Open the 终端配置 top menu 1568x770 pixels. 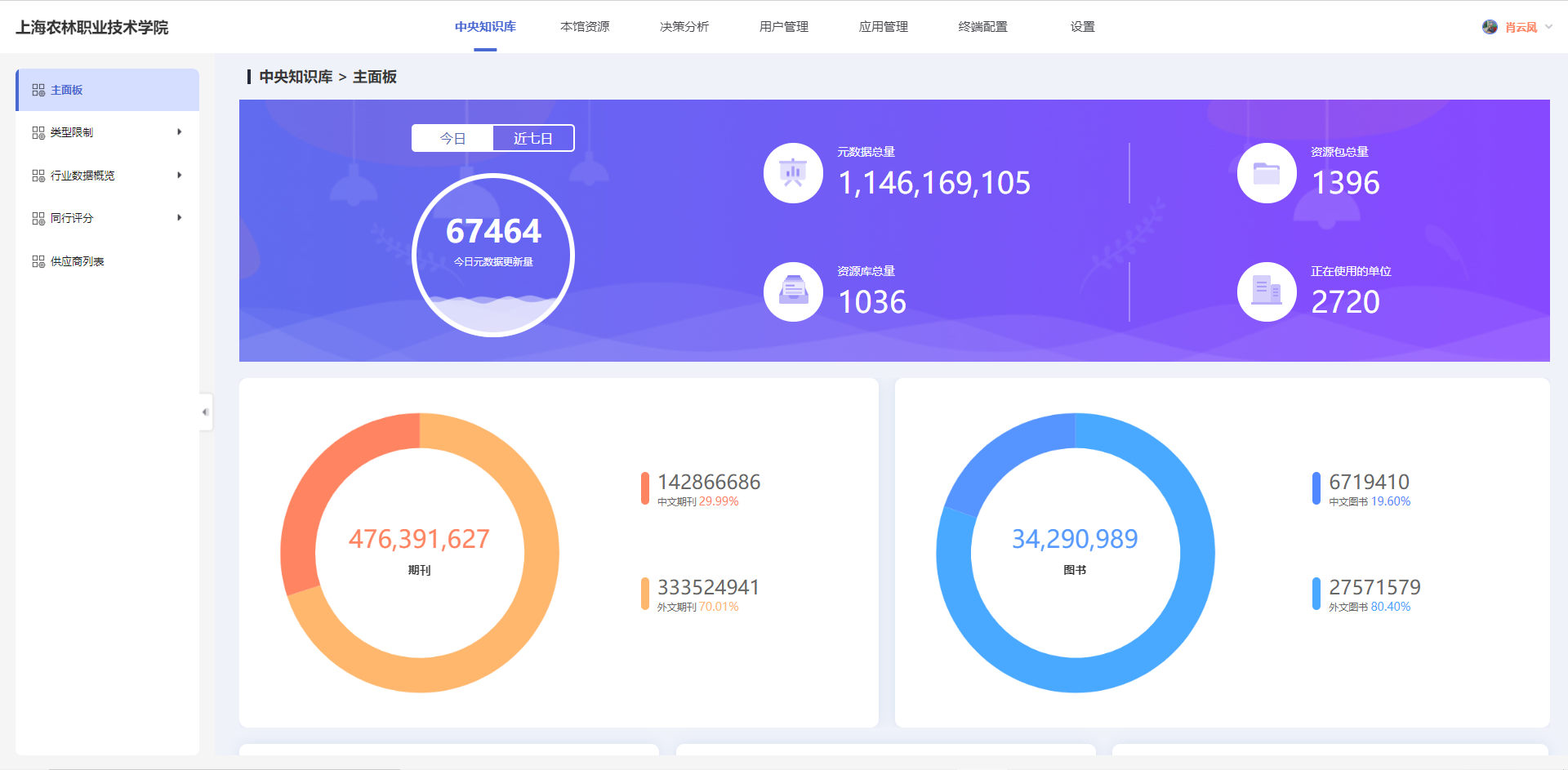coord(983,27)
